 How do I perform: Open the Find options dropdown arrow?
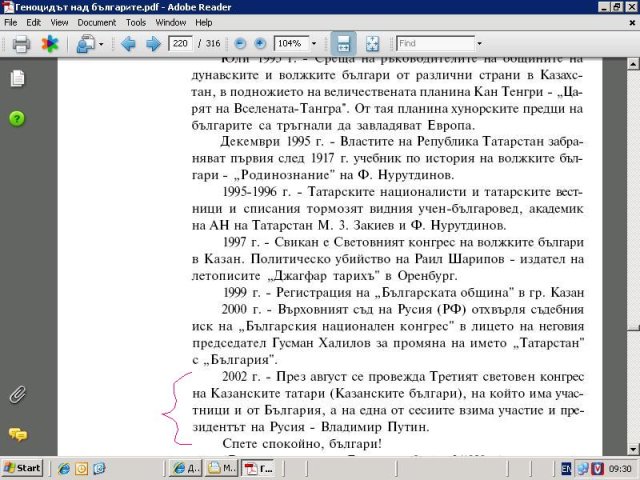pos(480,43)
